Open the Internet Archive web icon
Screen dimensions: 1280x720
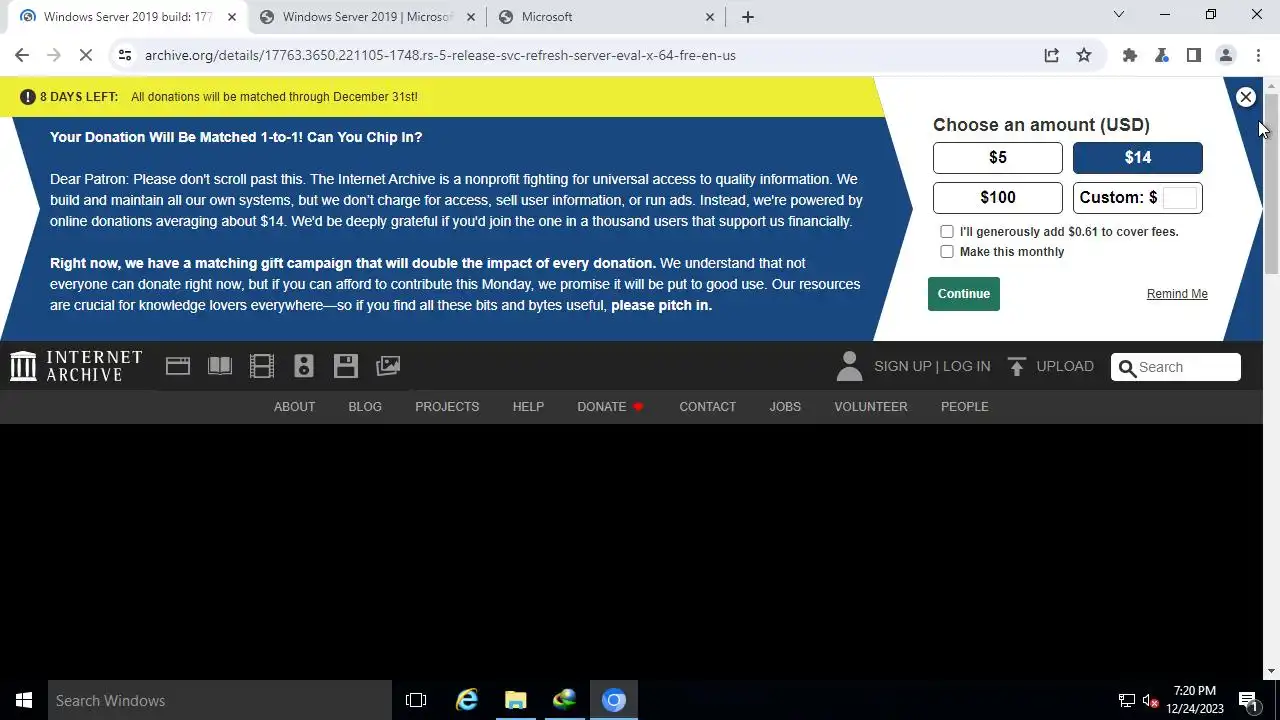[178, 366]
